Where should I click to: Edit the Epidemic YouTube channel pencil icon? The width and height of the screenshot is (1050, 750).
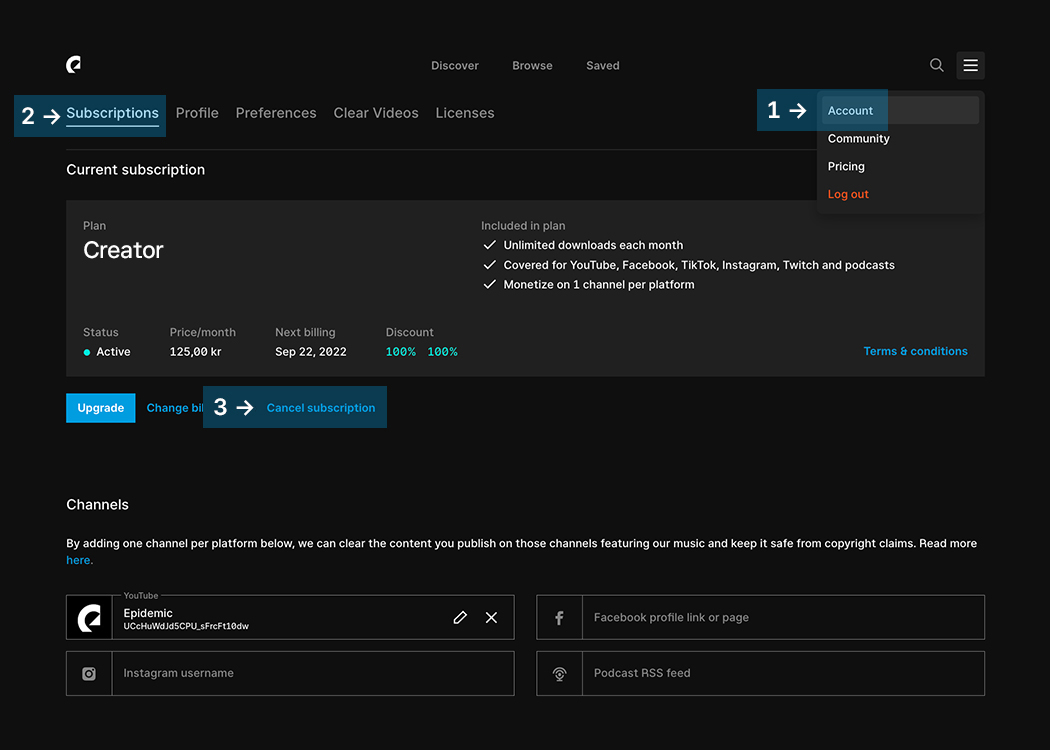tap(460, 617)
